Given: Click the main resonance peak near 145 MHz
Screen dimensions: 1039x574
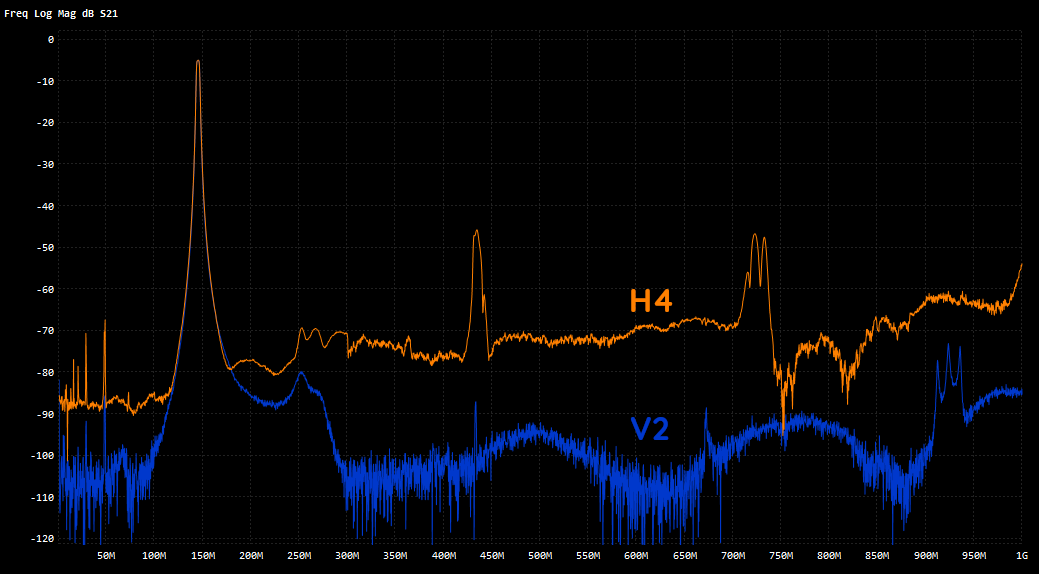Looking at the screenshot, I should 197,61.
